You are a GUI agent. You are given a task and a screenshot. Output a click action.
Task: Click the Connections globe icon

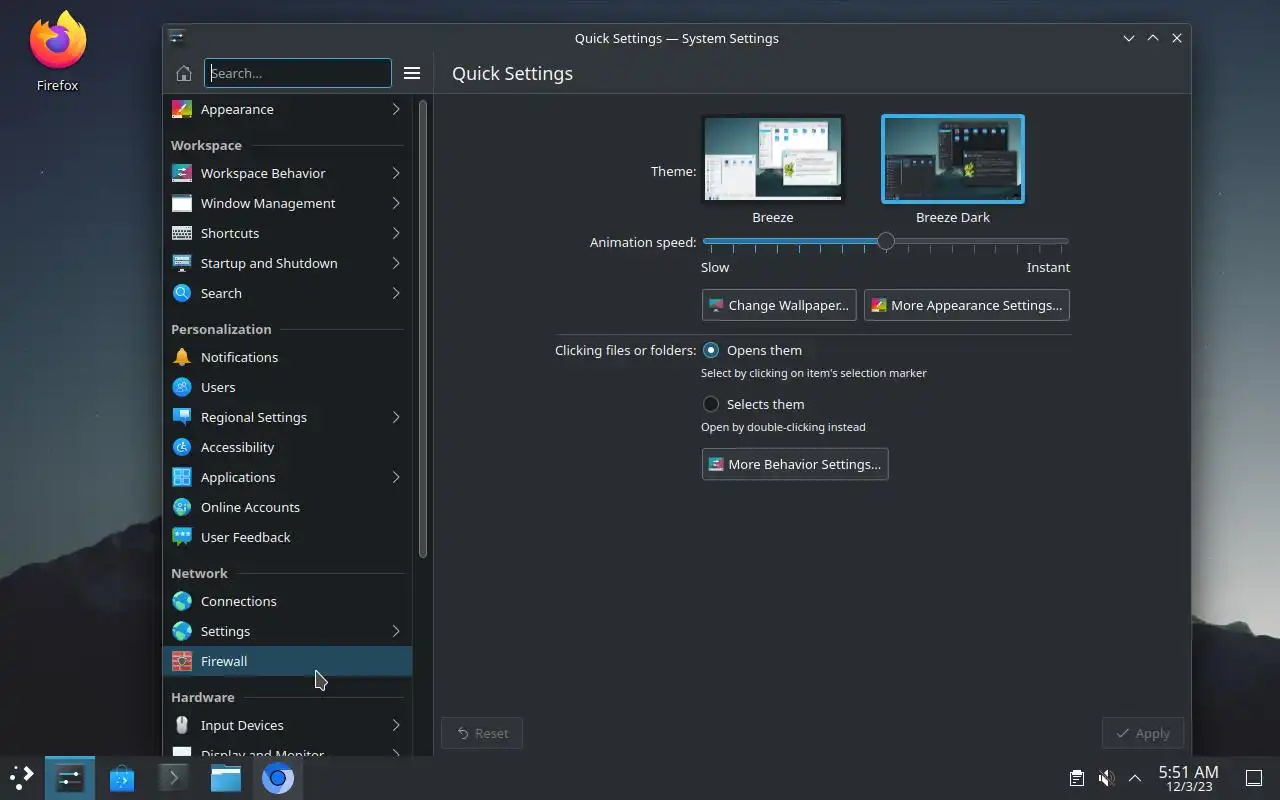click(182, 601)
